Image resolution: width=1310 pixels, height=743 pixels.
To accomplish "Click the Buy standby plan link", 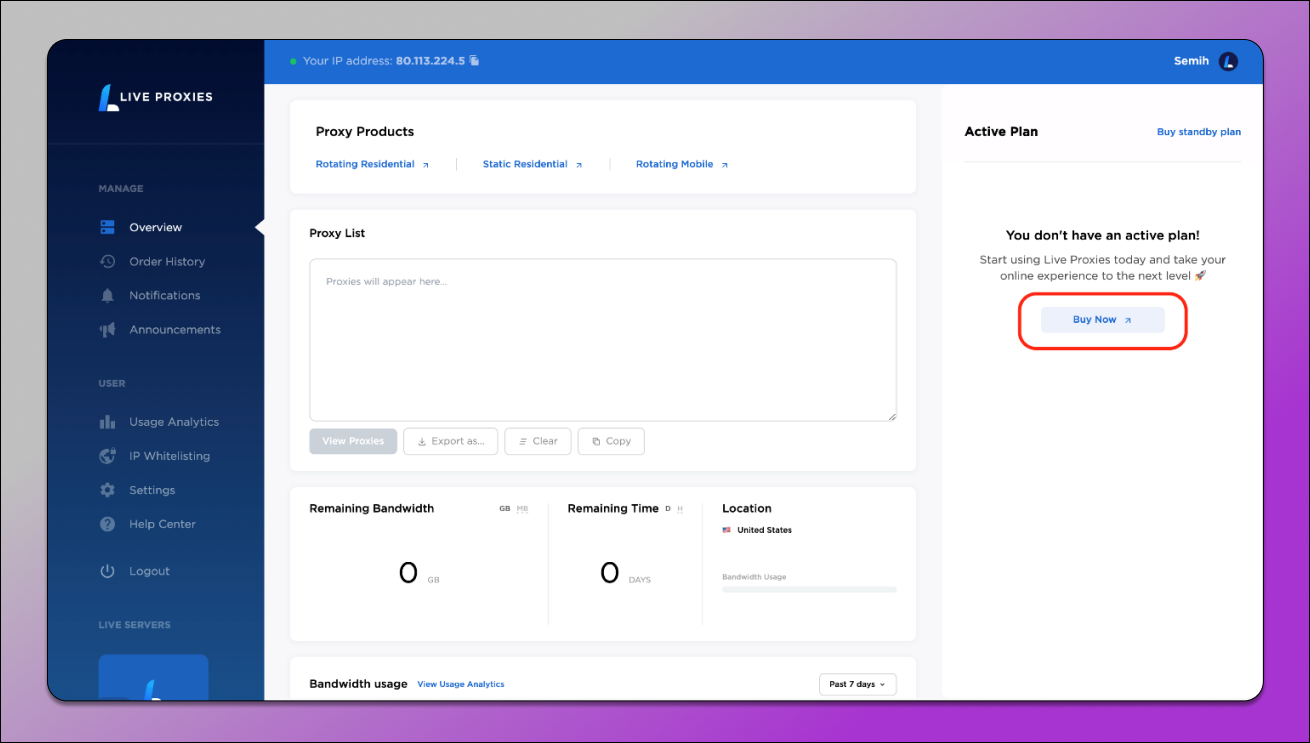I will click(x=1199, y=132).
